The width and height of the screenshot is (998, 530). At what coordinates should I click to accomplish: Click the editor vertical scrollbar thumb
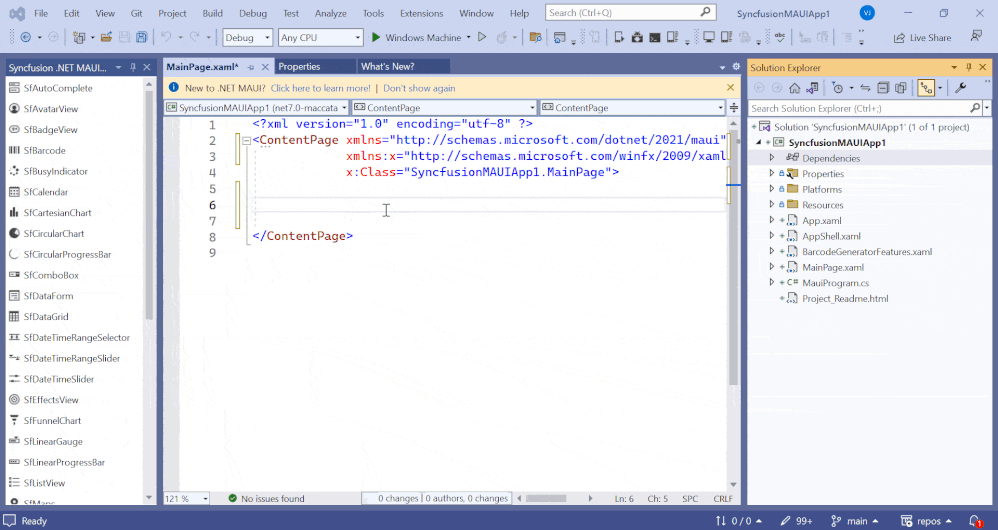(733, 260)
